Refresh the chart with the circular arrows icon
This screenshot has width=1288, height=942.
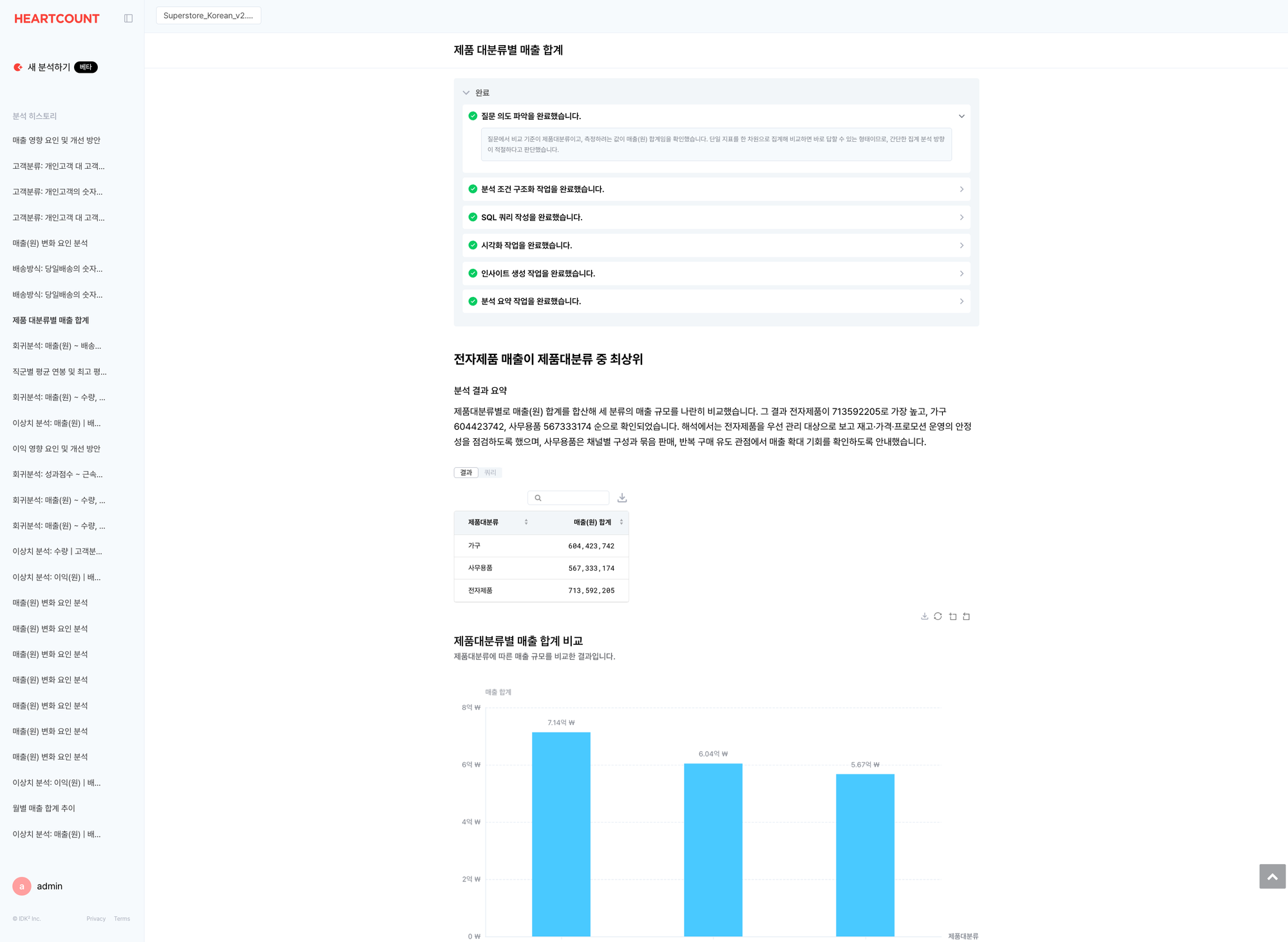point(938,617)
